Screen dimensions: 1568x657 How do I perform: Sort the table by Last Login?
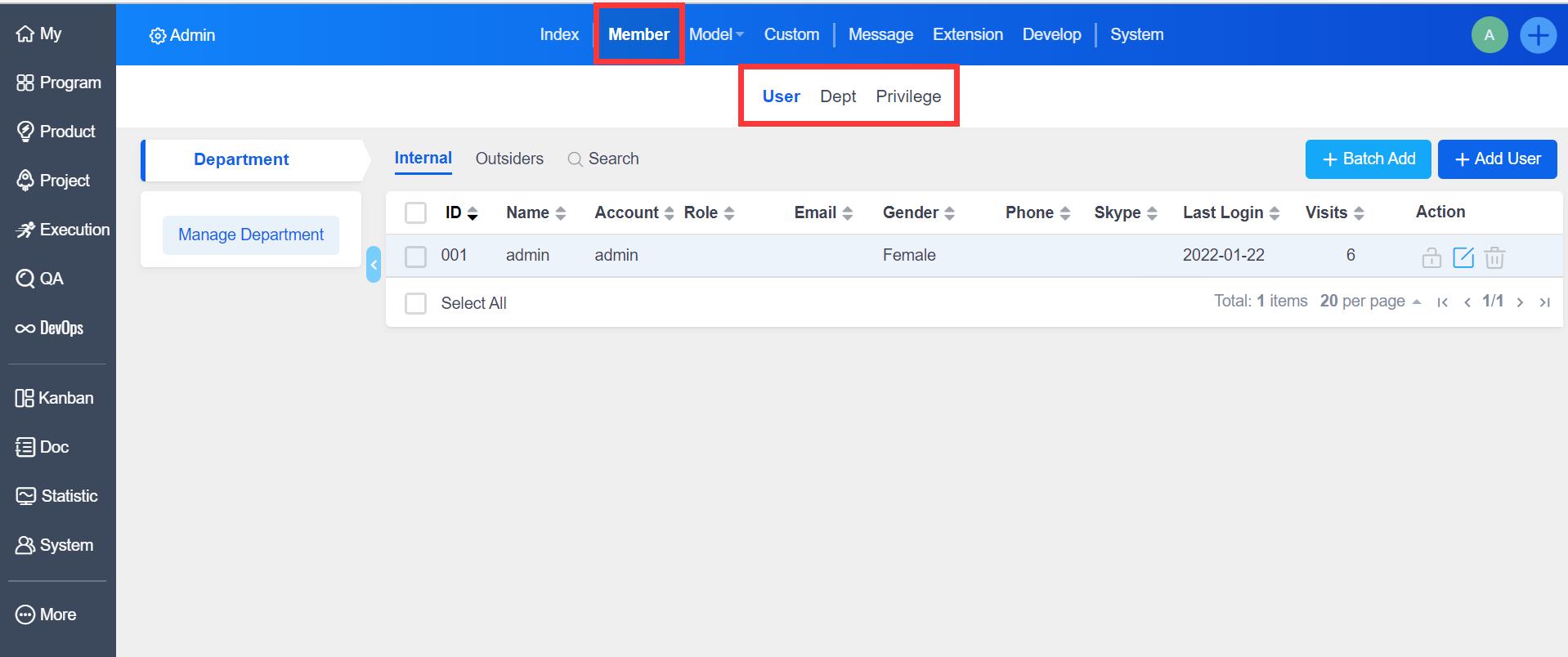coord(1230,212)
